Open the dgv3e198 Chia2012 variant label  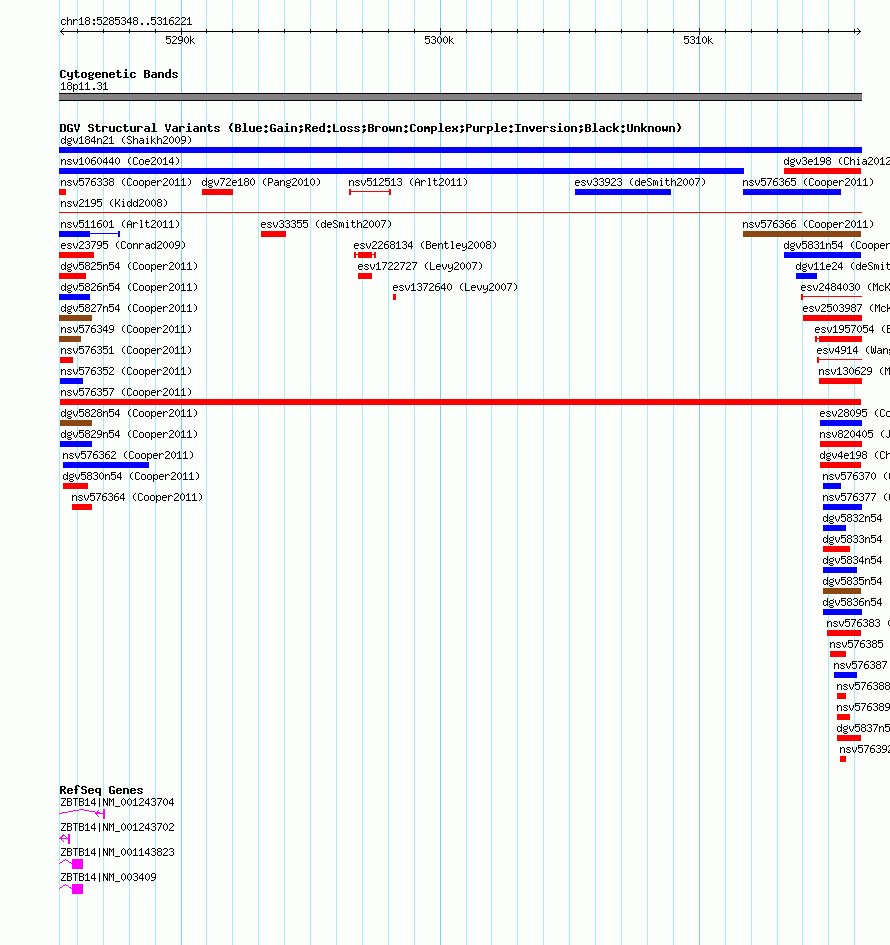[x=836, y=162]
